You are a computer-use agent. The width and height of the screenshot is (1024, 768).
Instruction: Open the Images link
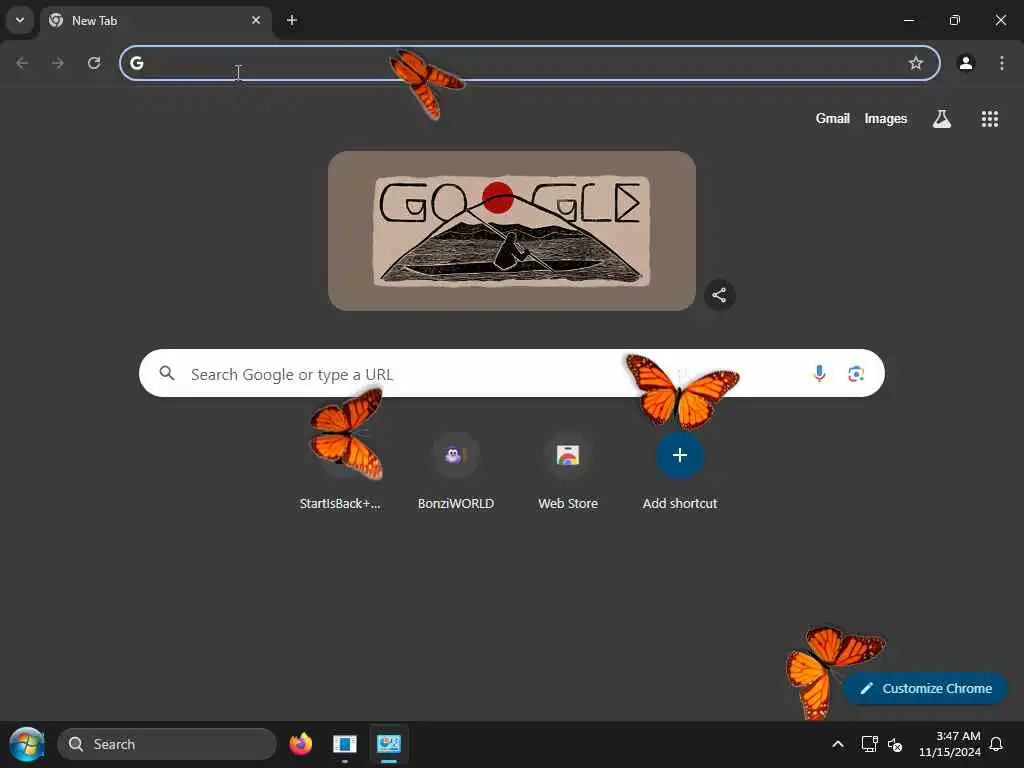[886, 118]
